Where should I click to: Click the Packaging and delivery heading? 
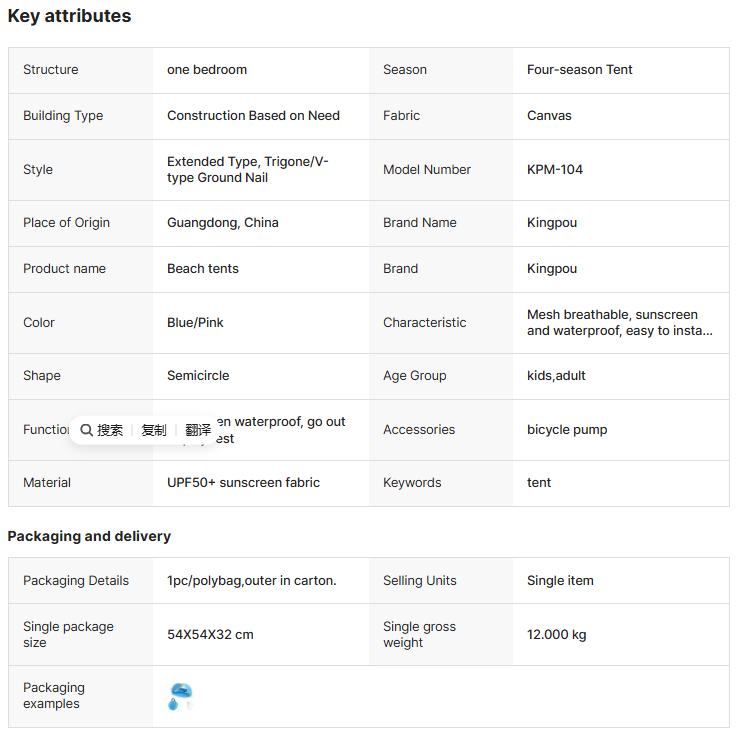click(x=89, y=536)
